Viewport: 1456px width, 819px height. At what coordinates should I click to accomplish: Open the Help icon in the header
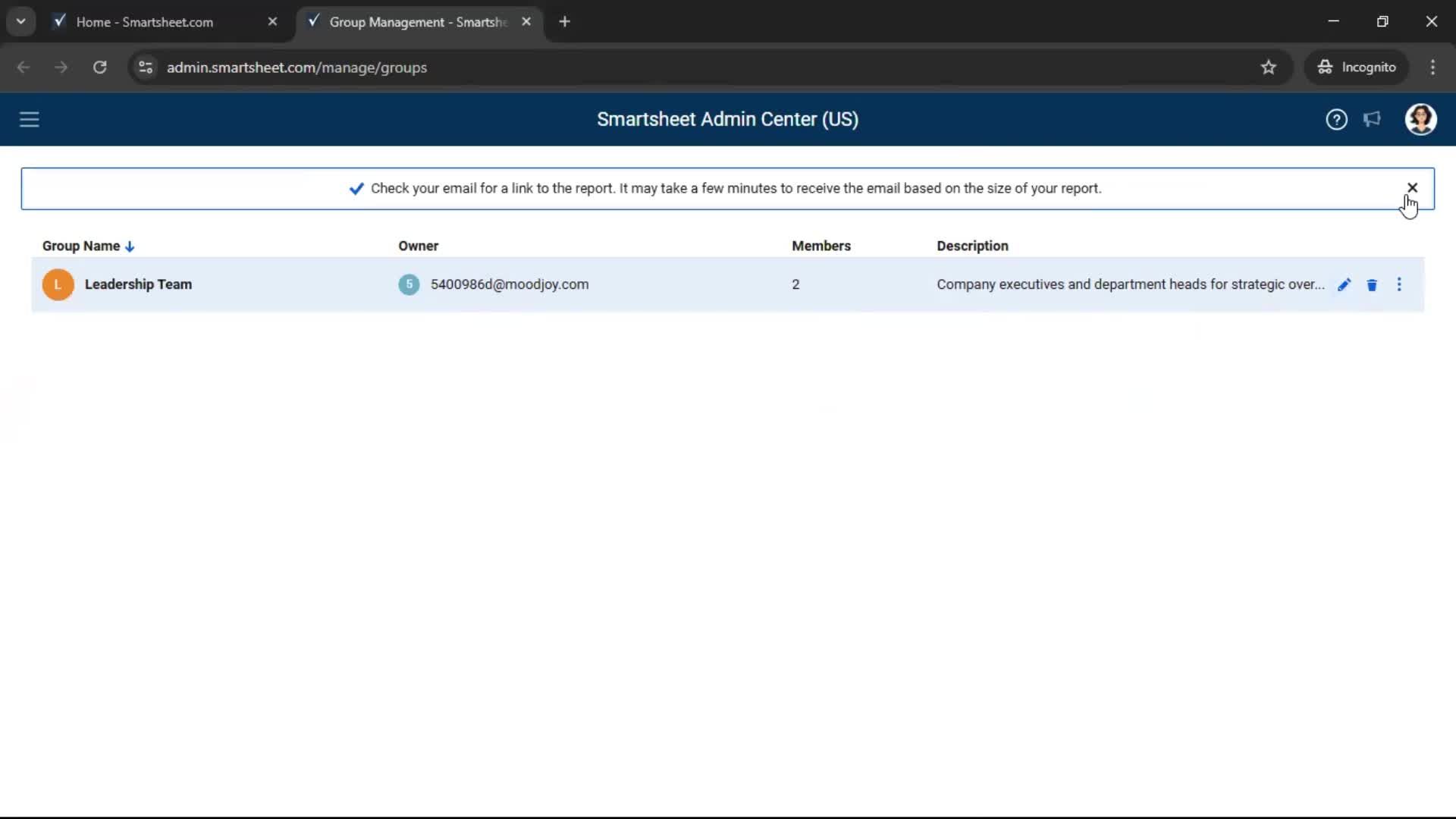click(x=1336, y=119)
